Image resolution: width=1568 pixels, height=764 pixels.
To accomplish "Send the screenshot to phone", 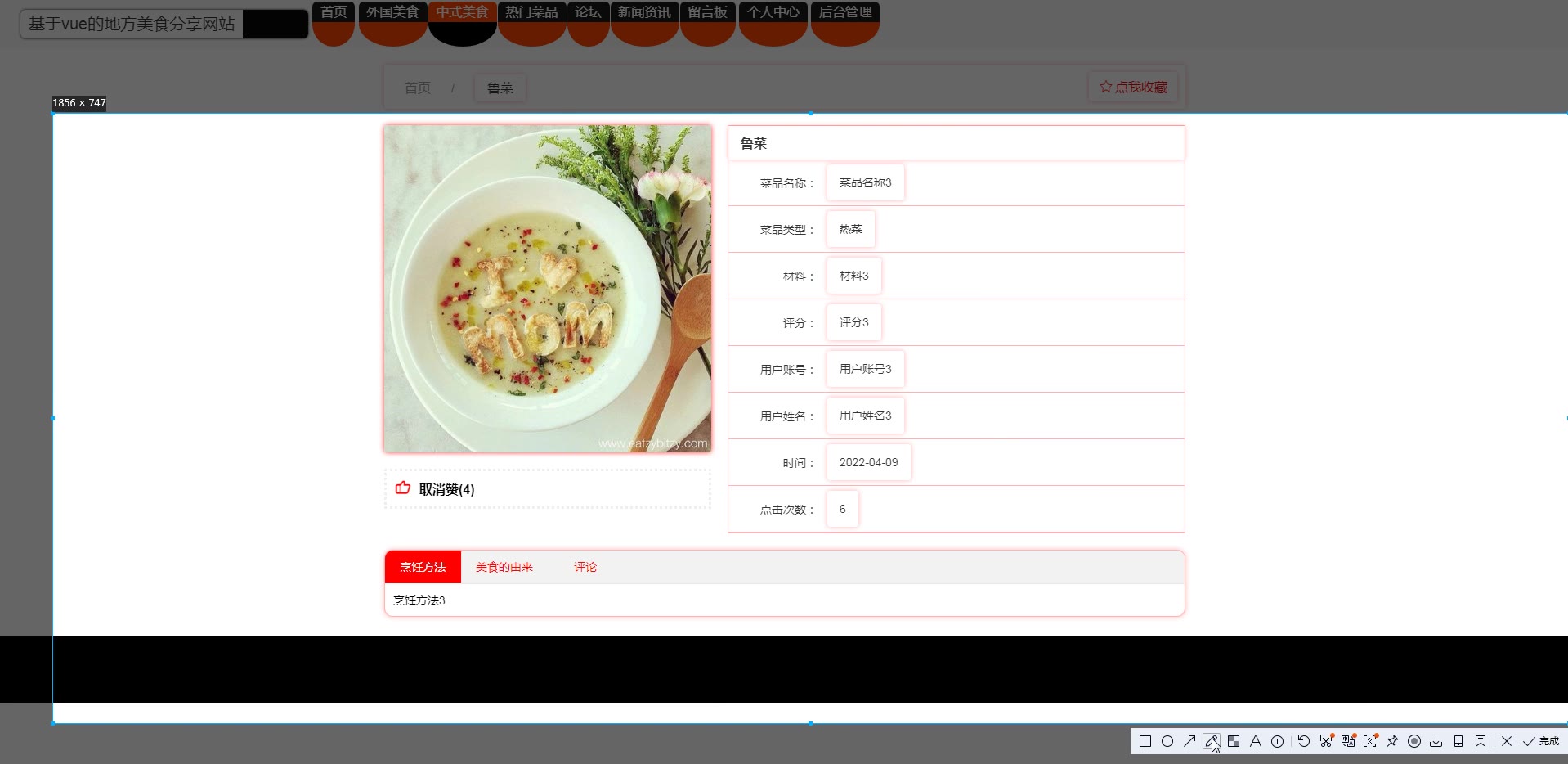I will [1458, 741].
